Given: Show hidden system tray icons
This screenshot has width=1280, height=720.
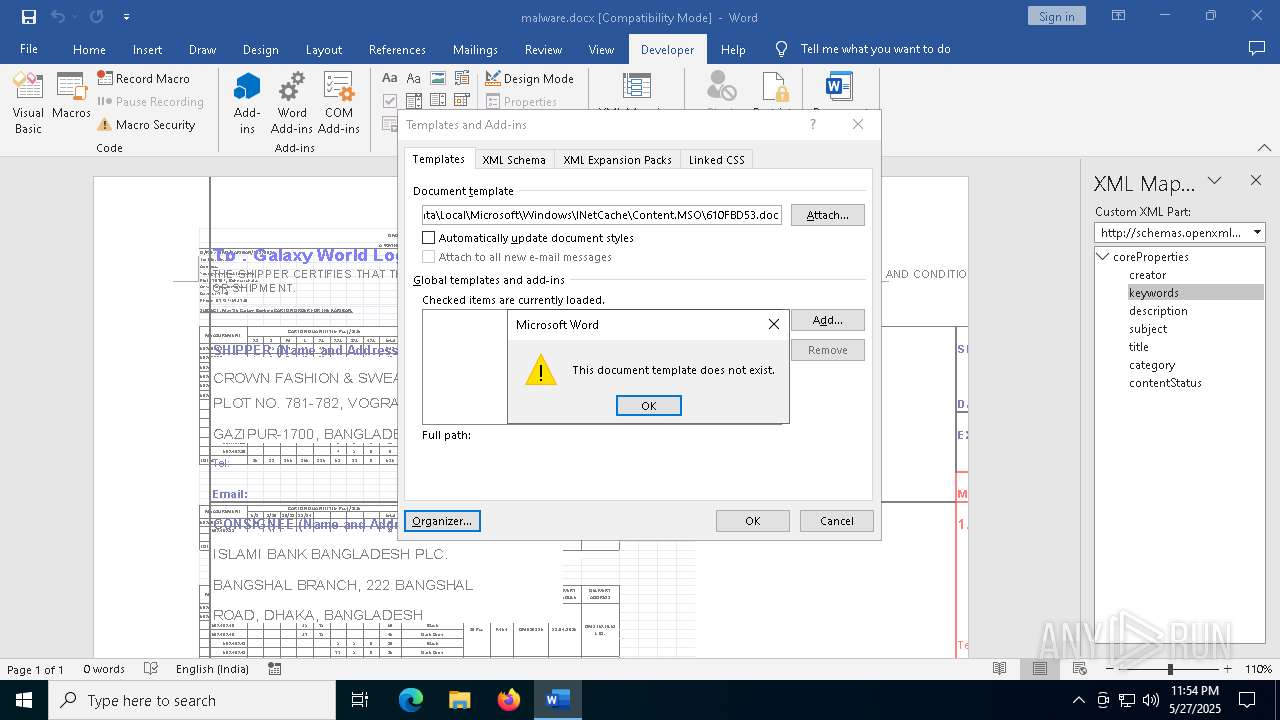Looking at the screenshot, I should click(1078, 701).
